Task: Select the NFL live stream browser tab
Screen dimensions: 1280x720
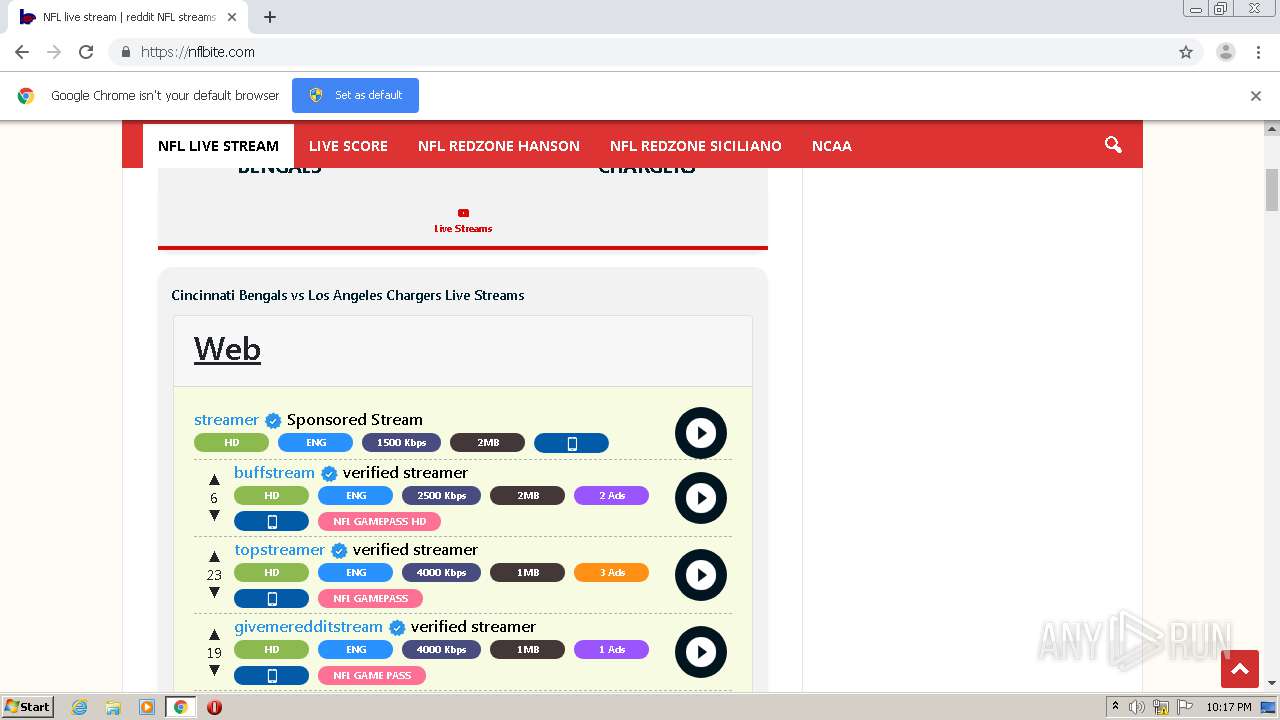Action: coord(128,17)
